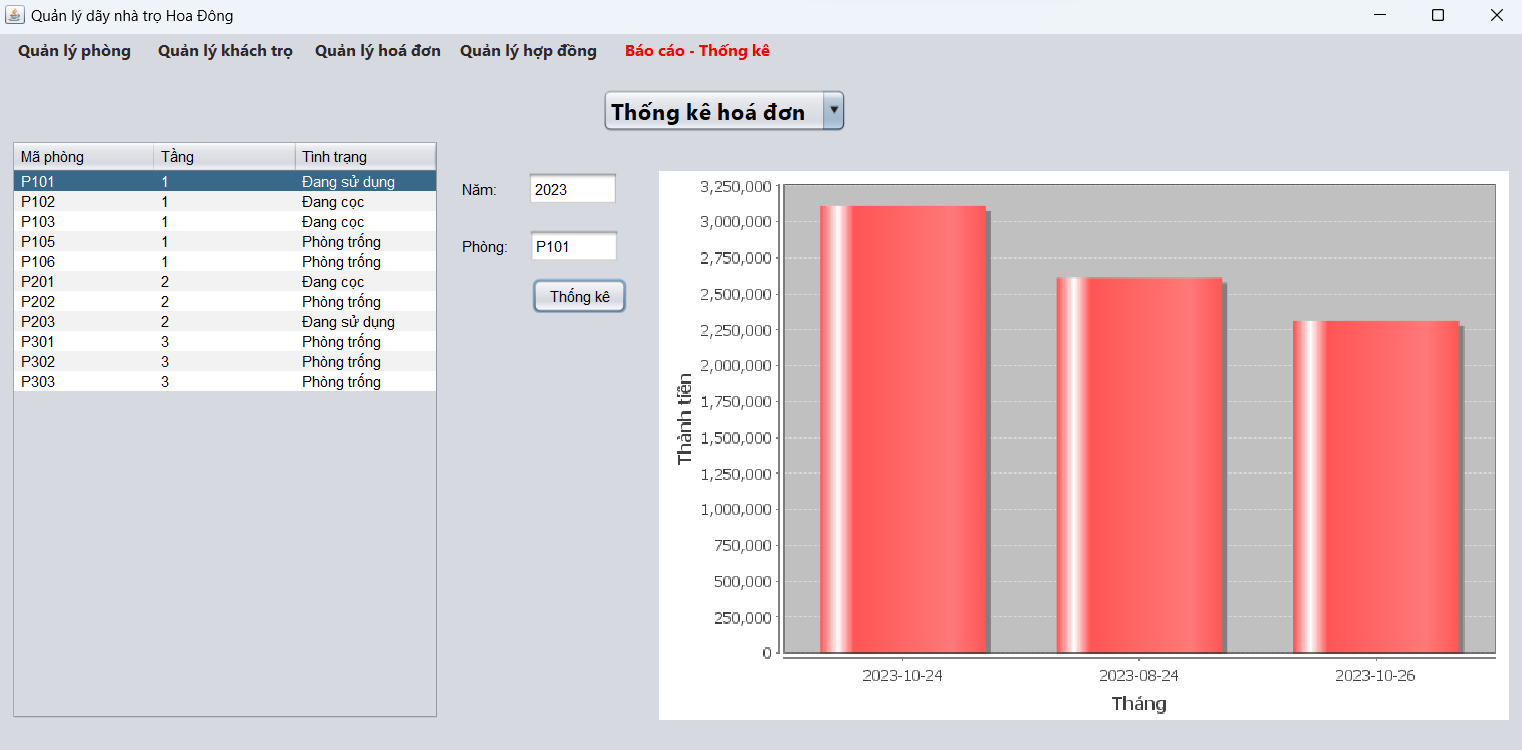This screenshot has width=1522, height=750.
Task: Select room row P203
Action: (x=225, y=322)
